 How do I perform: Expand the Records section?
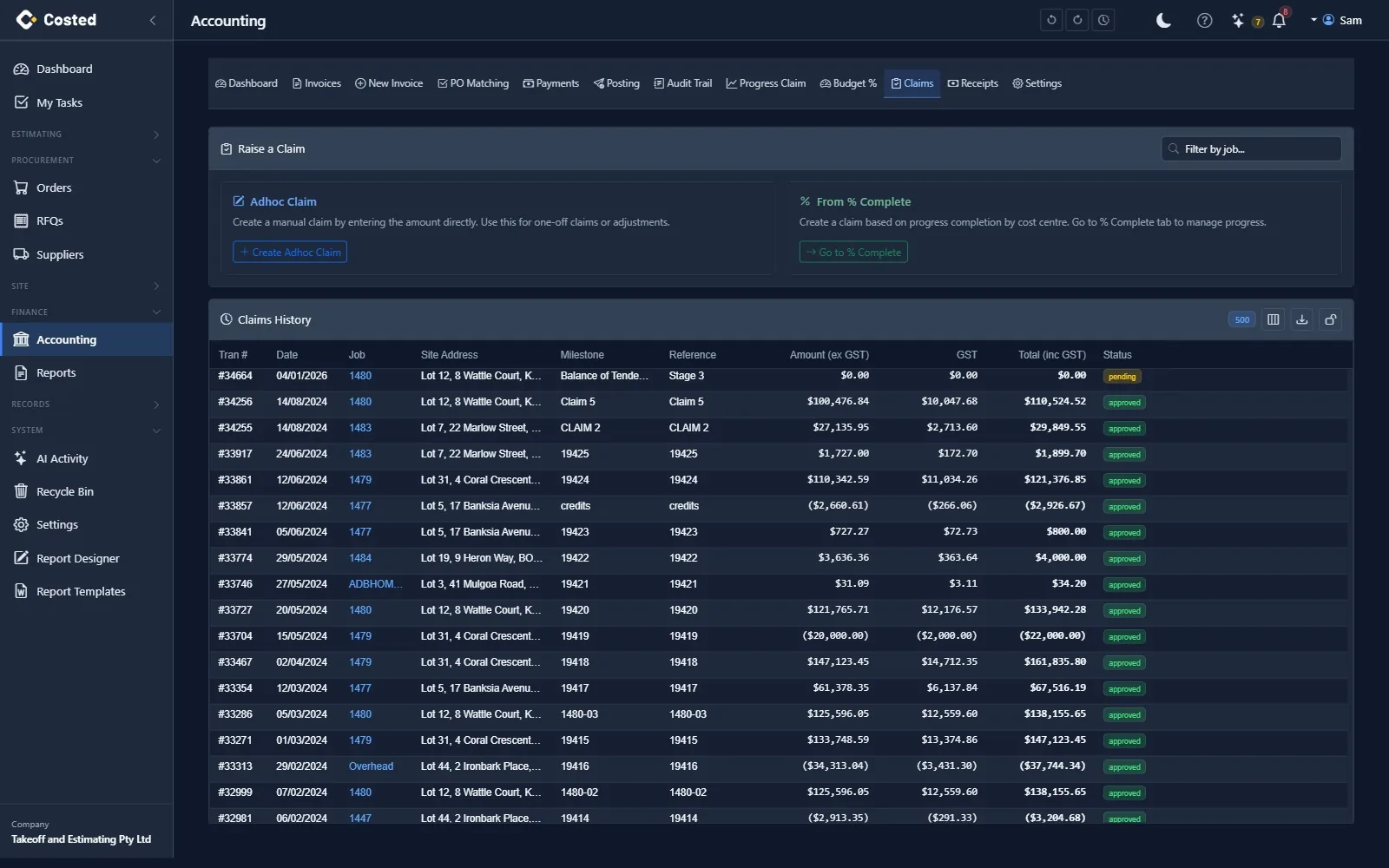86,404
